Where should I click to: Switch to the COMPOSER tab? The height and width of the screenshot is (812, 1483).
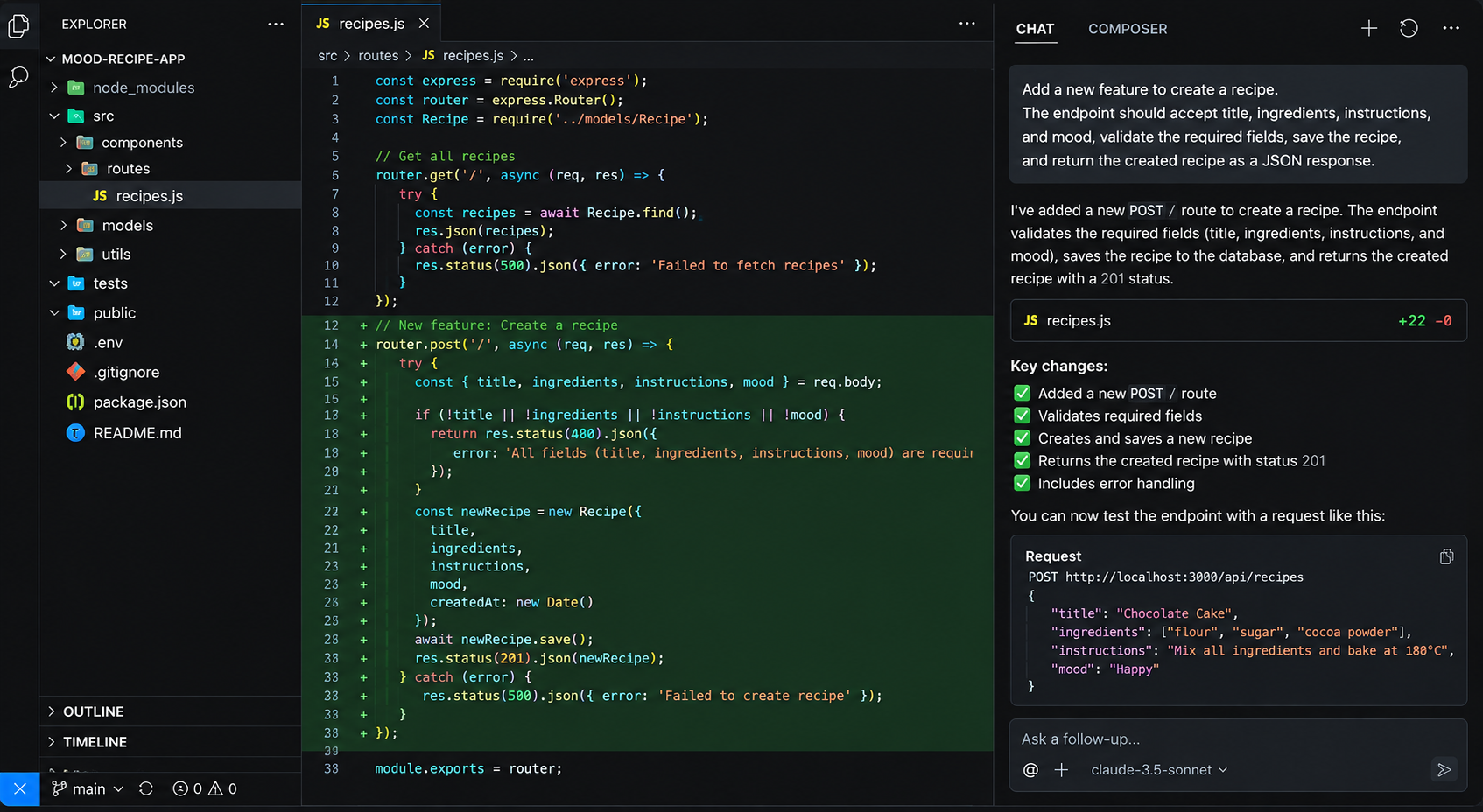[x=1128, y=29]
